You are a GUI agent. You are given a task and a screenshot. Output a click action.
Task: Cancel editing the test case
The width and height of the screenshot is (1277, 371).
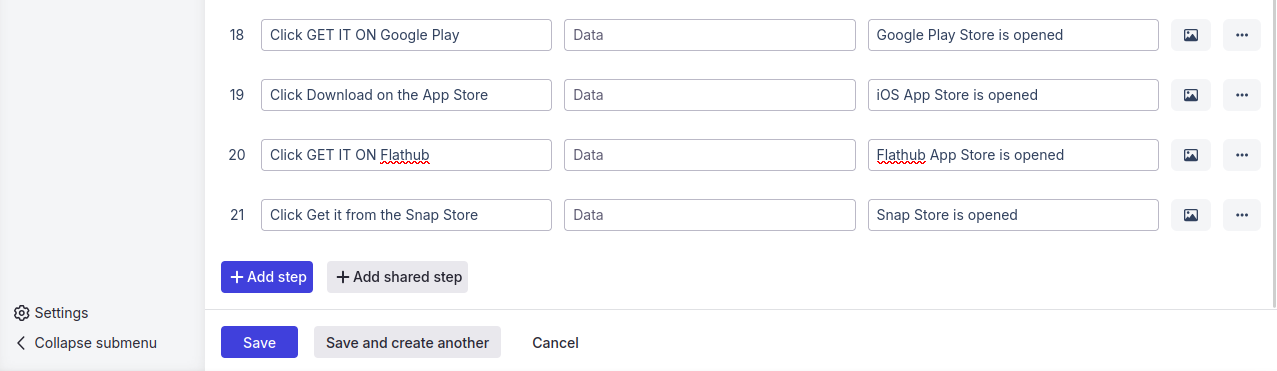555,342
